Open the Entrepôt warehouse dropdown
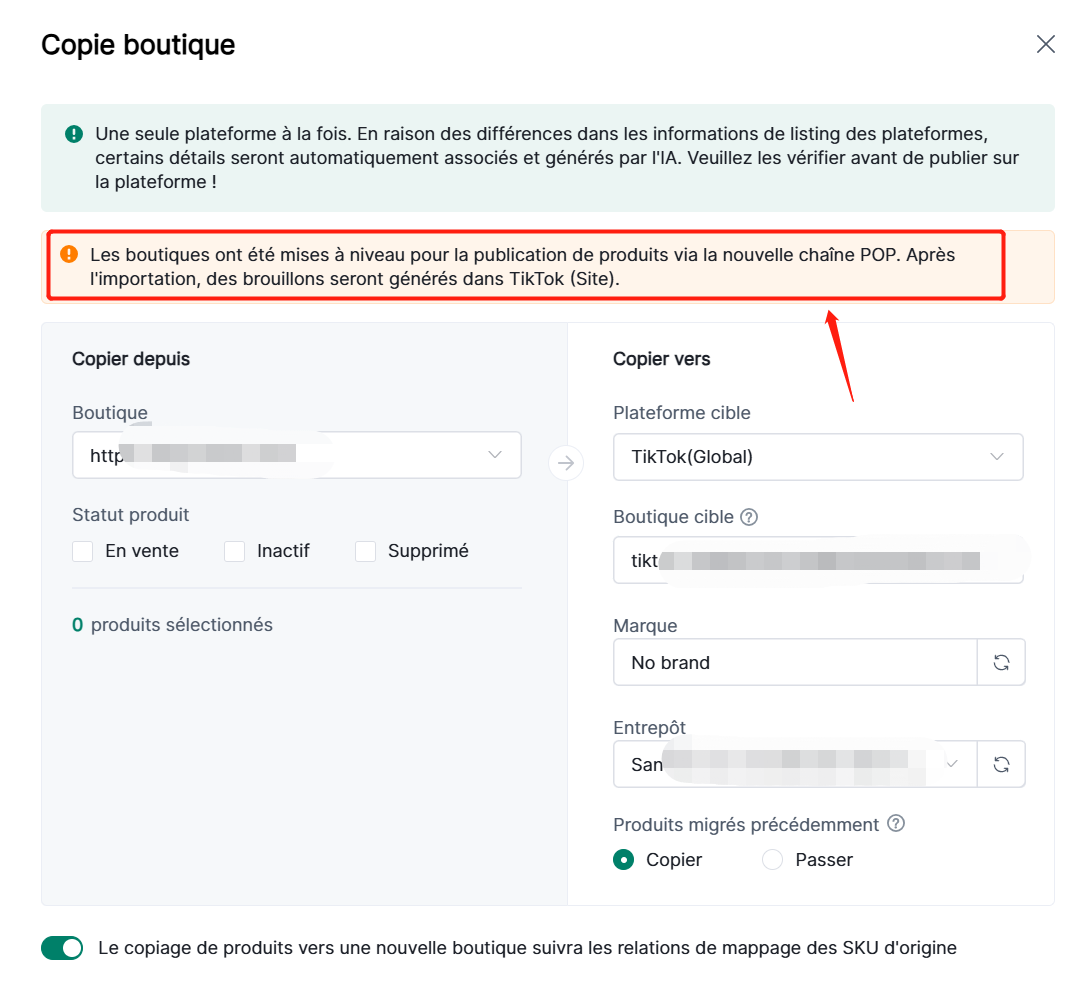This screenshot has width=1073, height=982. (x=795, y=764)
